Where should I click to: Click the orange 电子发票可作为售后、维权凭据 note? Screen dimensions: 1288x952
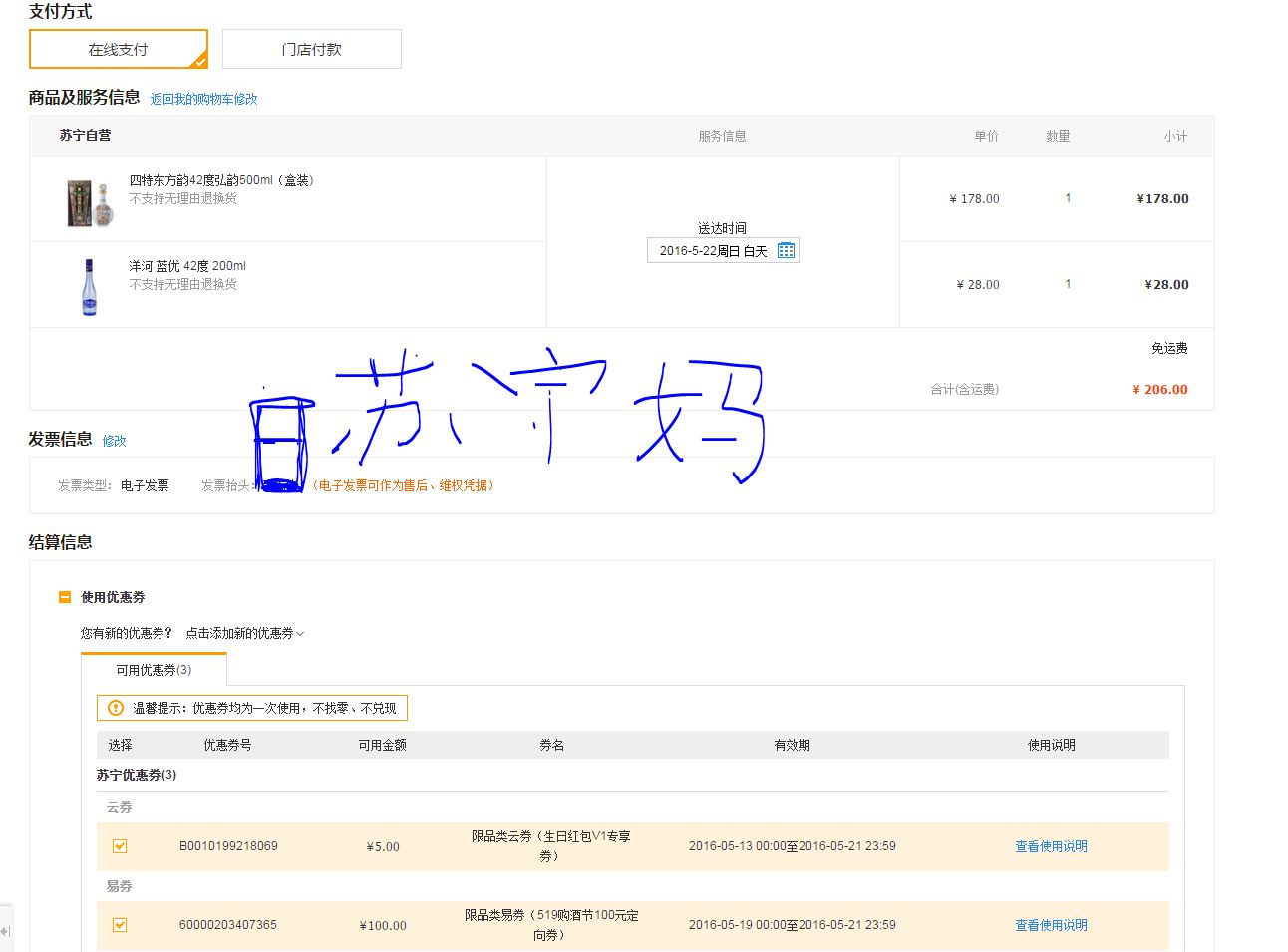point(403,485)
